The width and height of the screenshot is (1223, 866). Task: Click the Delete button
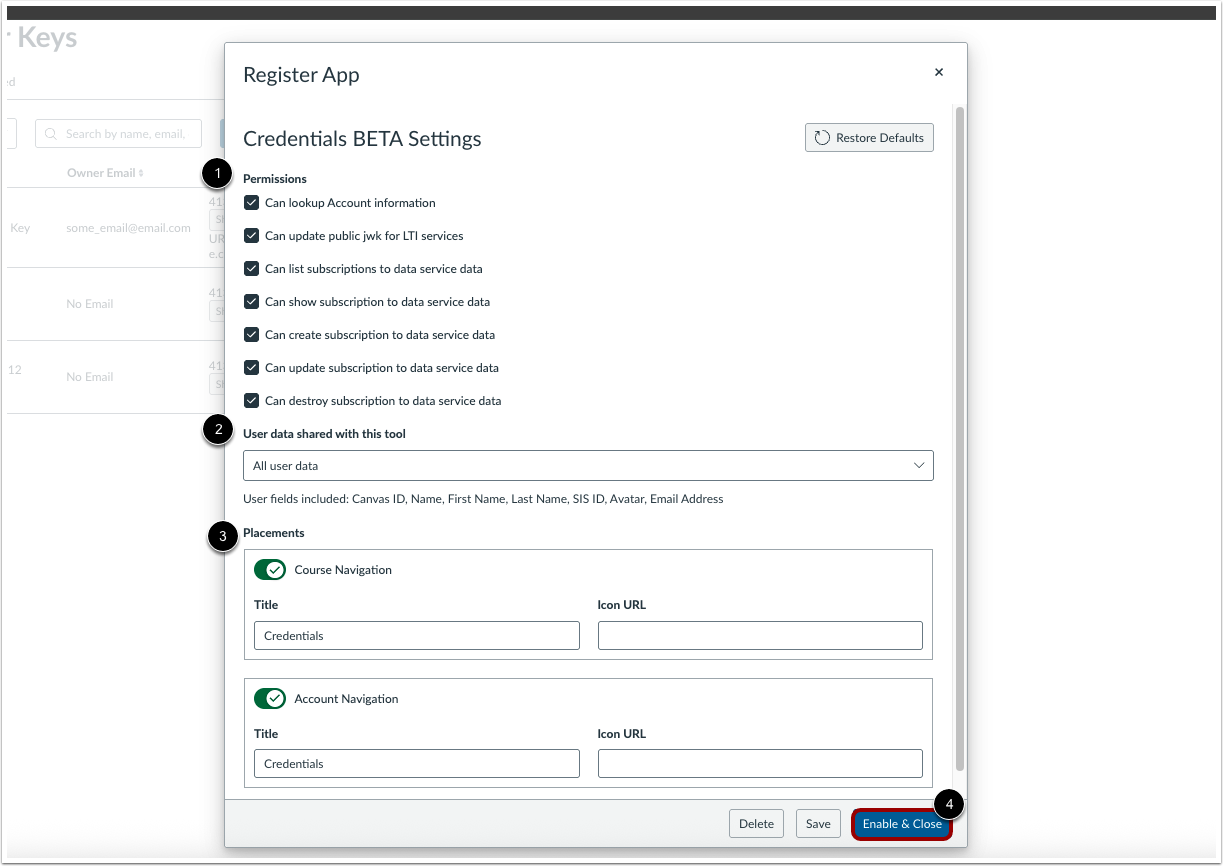click(756, 823)
